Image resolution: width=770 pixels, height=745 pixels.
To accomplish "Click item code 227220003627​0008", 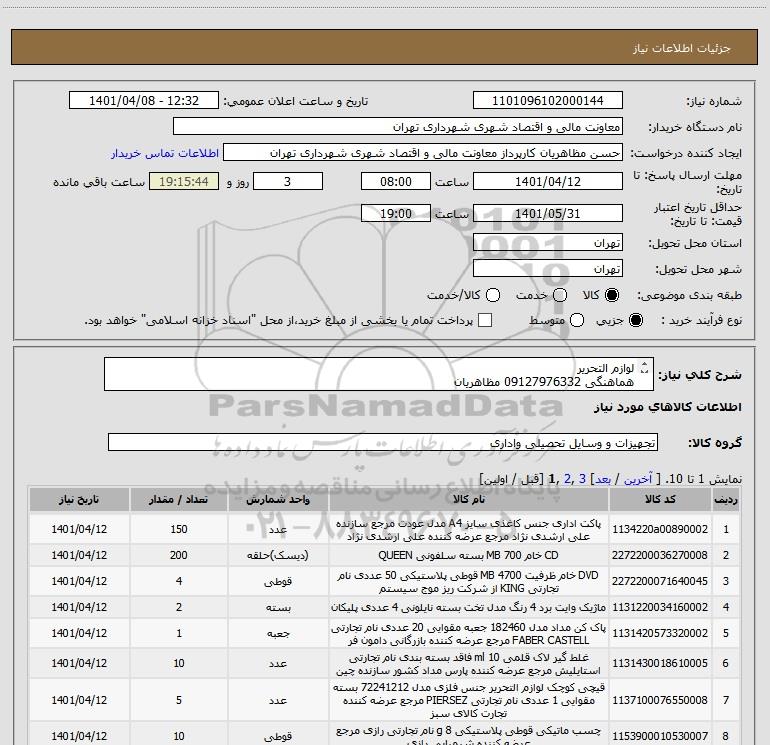I will pos(660,555).
